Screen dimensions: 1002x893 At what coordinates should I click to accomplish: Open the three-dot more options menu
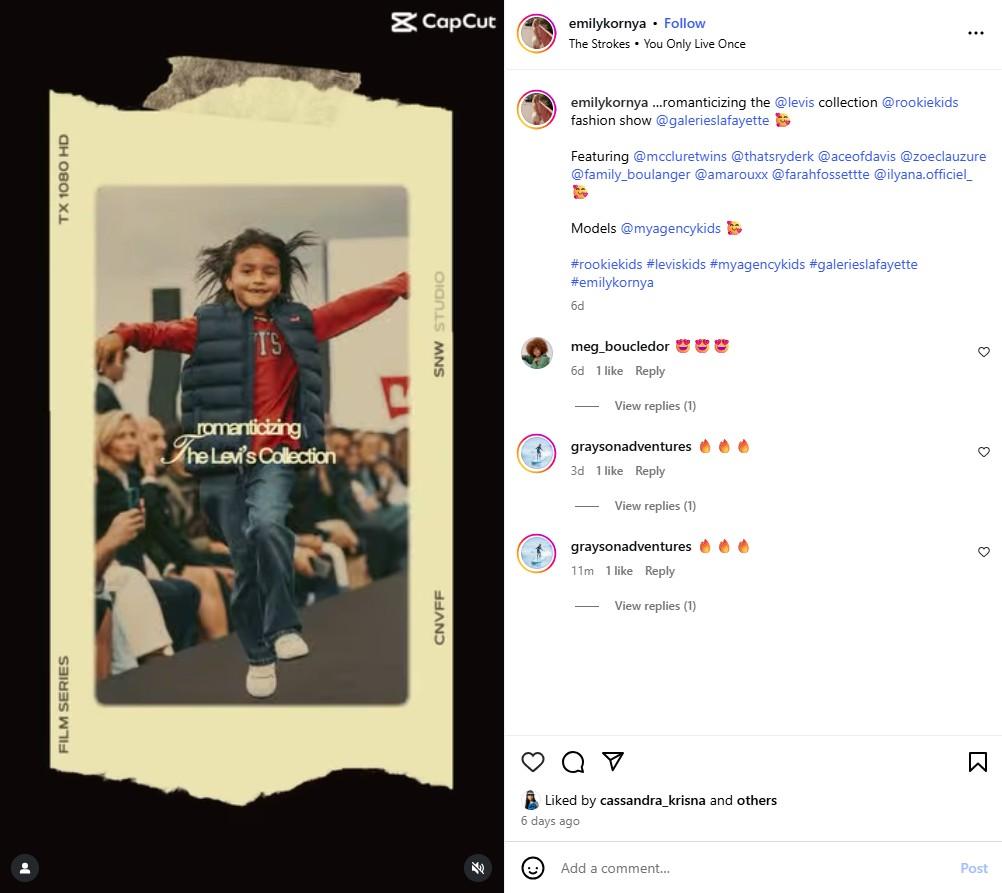click(x=975, y=33)
